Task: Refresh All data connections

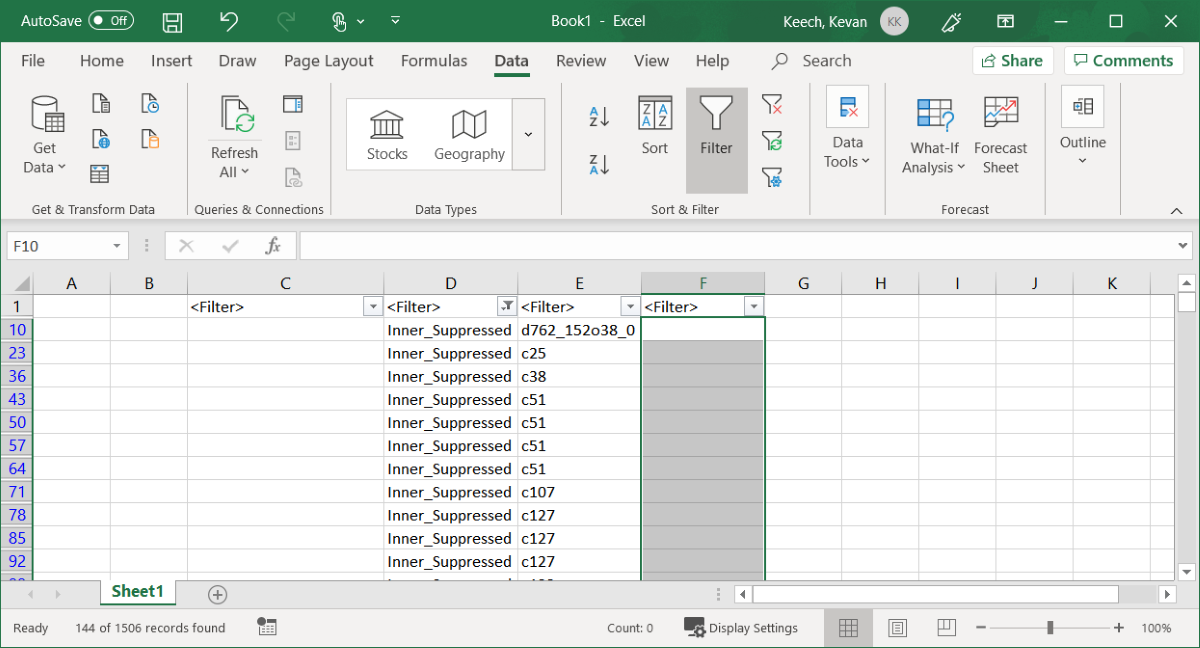Action: tap(235, 137)
